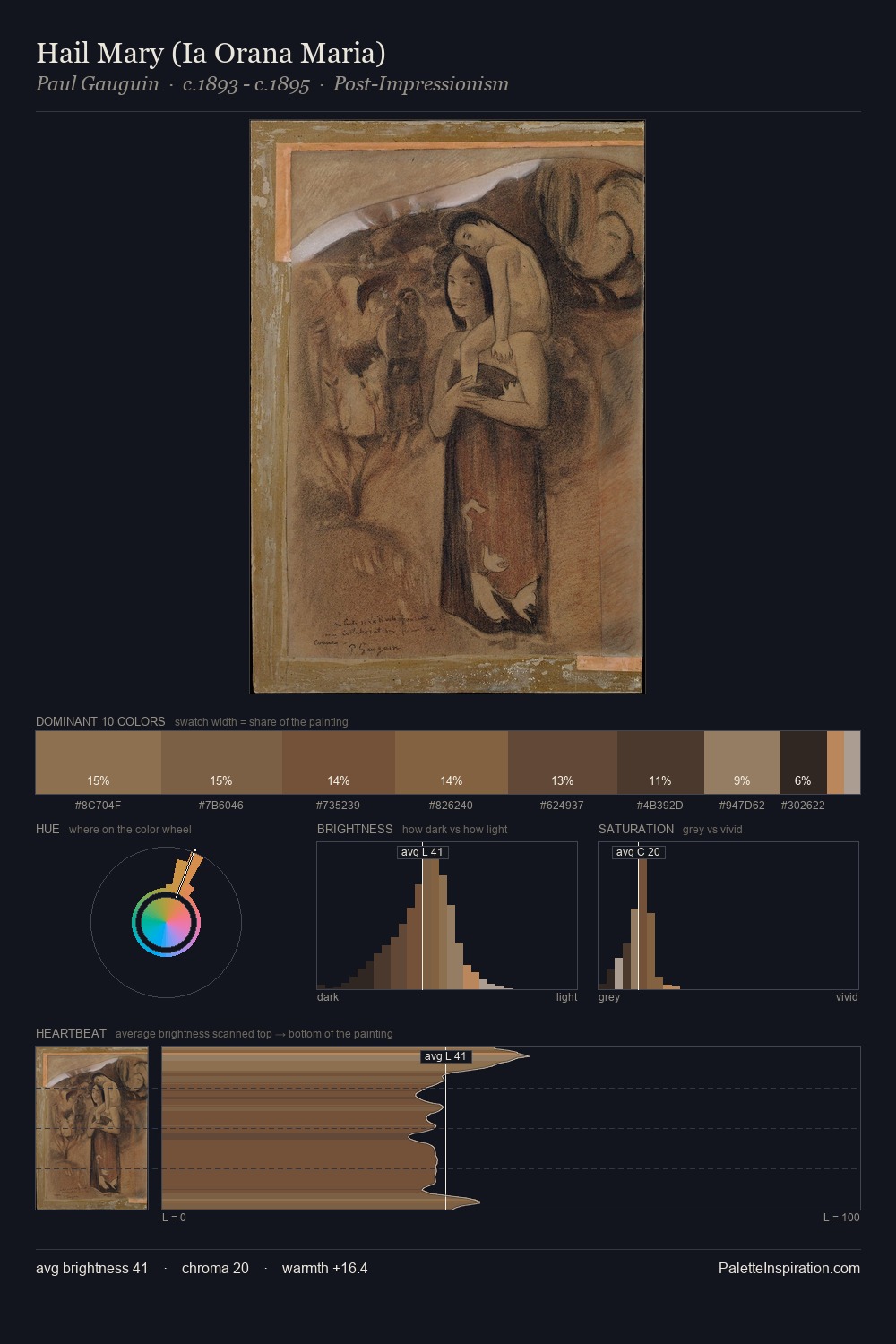
Task: Click the 'L = 100' axis label
Action: click(841, 1218)
